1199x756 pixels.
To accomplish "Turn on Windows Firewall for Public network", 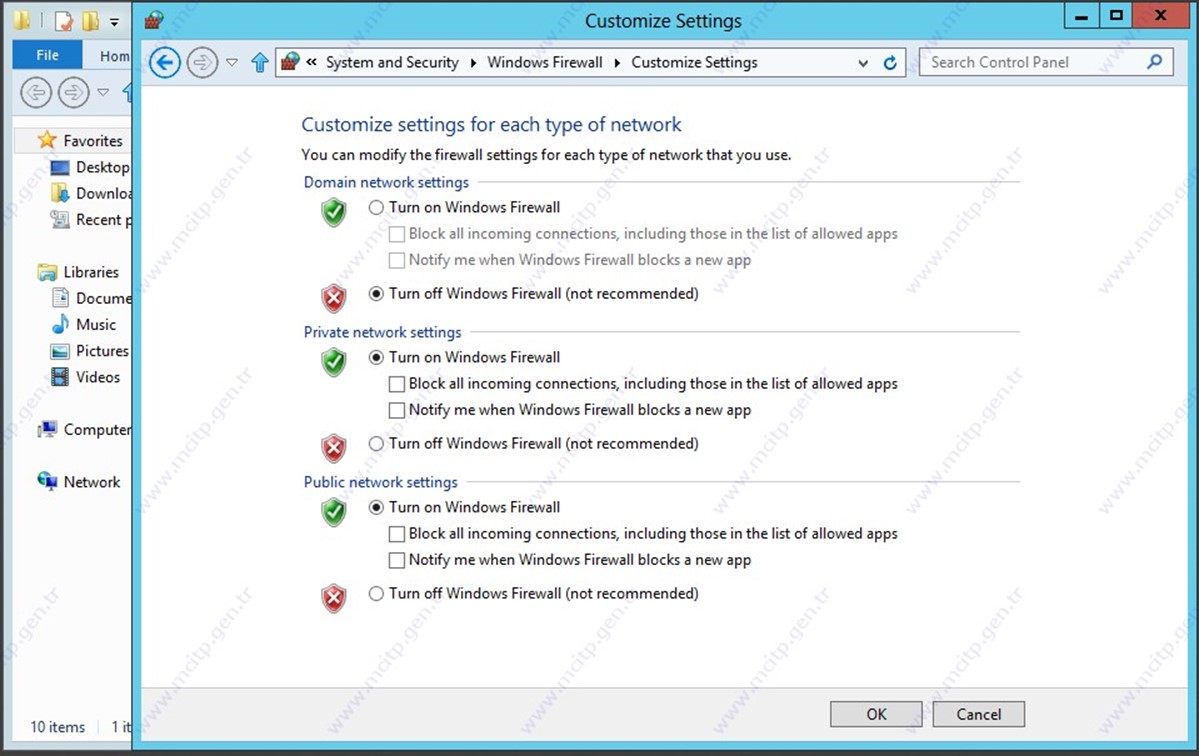I will pyautogui.click(x=376, y=507).
